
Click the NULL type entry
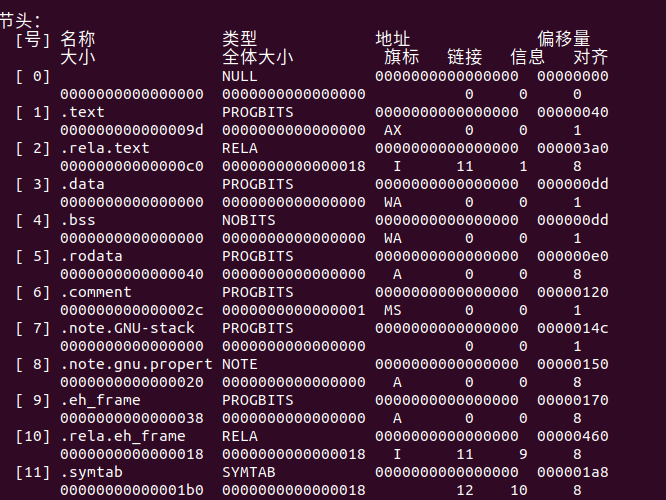click(240, 76)
